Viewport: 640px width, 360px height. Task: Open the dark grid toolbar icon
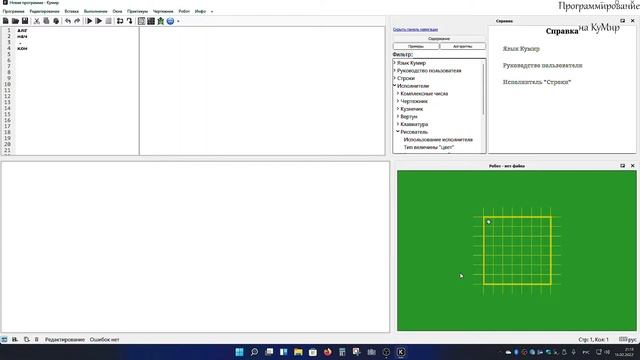coord(151,21)
